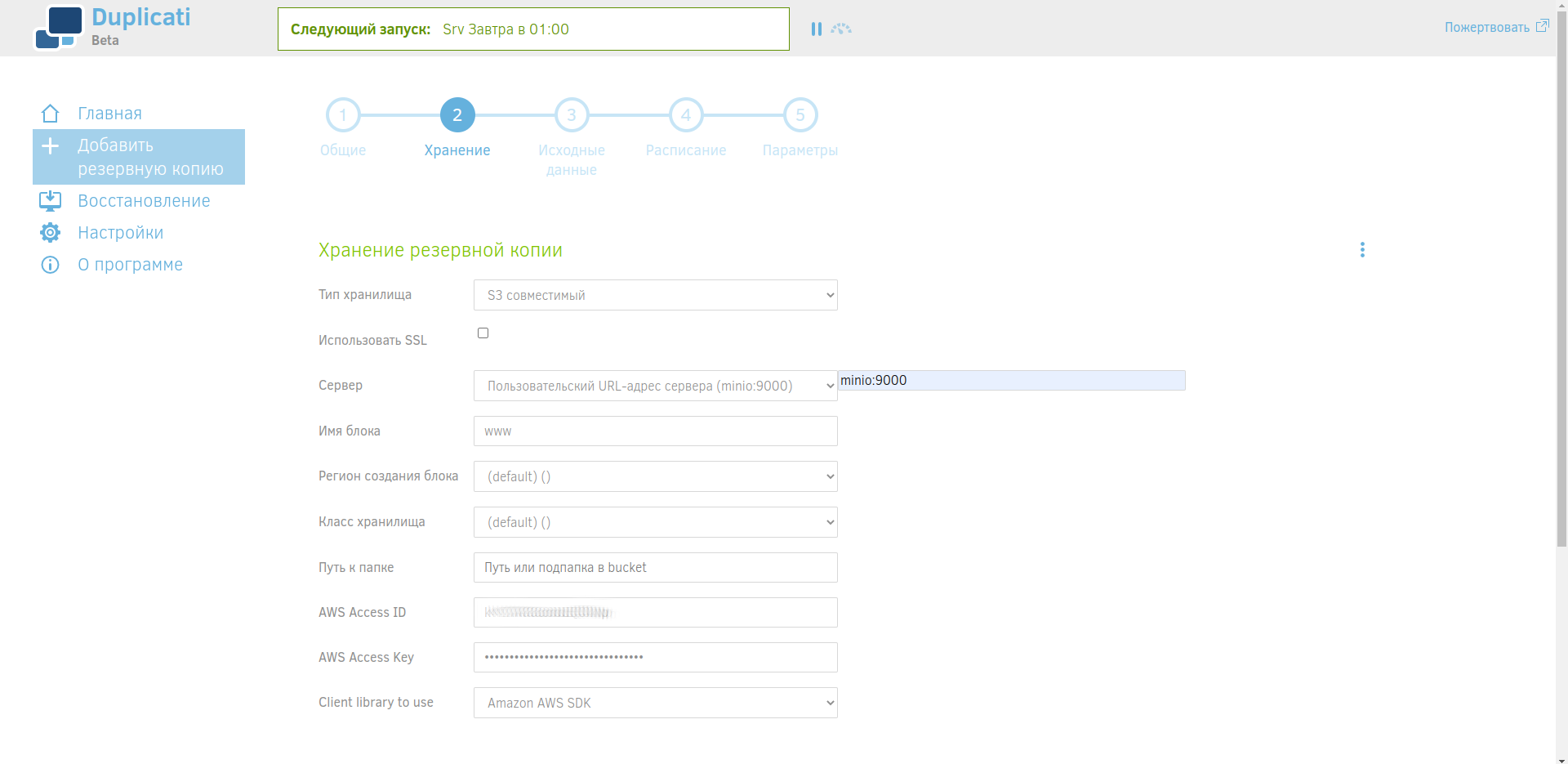Click the Настройки gear icon
1568x764 pixels.
pyautogui.click(x=51, y=233)
